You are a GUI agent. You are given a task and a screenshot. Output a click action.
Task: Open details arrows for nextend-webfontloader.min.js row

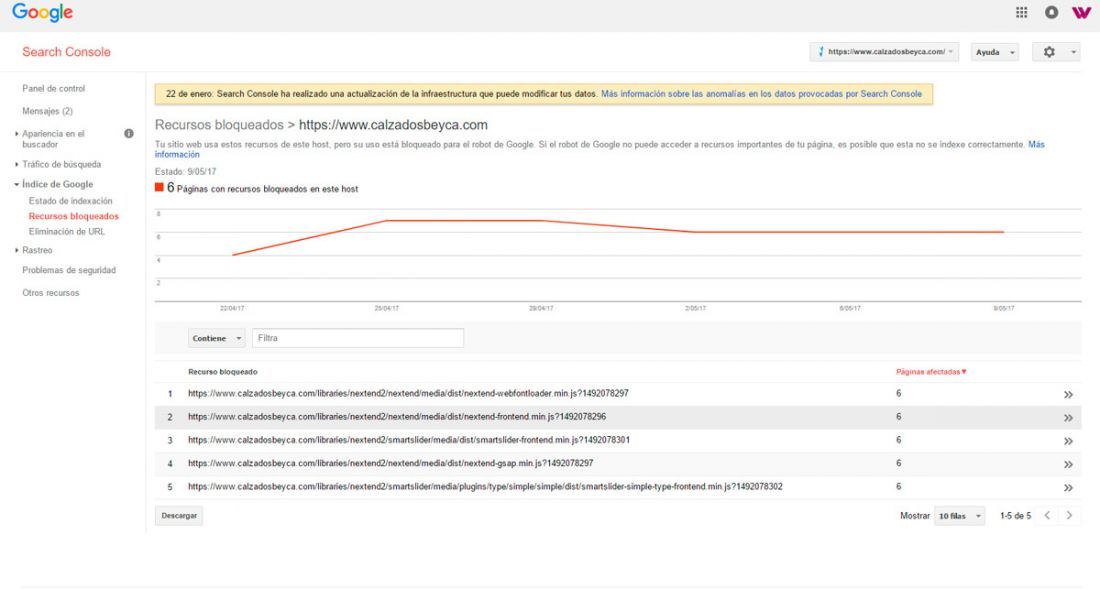(x=1068, y=395)
